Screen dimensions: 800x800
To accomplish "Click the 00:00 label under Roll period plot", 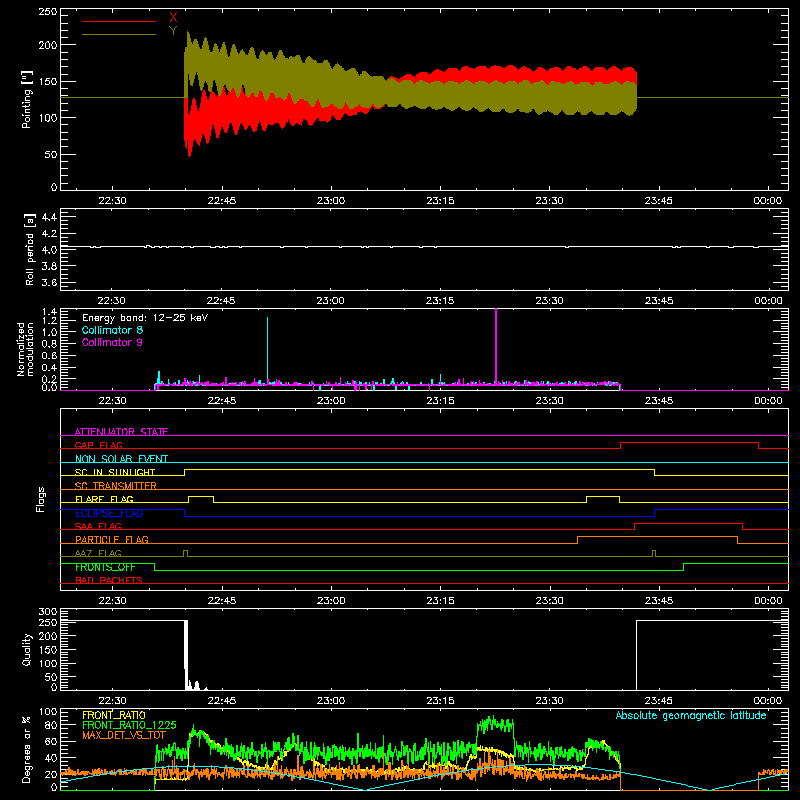I will (x=768, y=301).
